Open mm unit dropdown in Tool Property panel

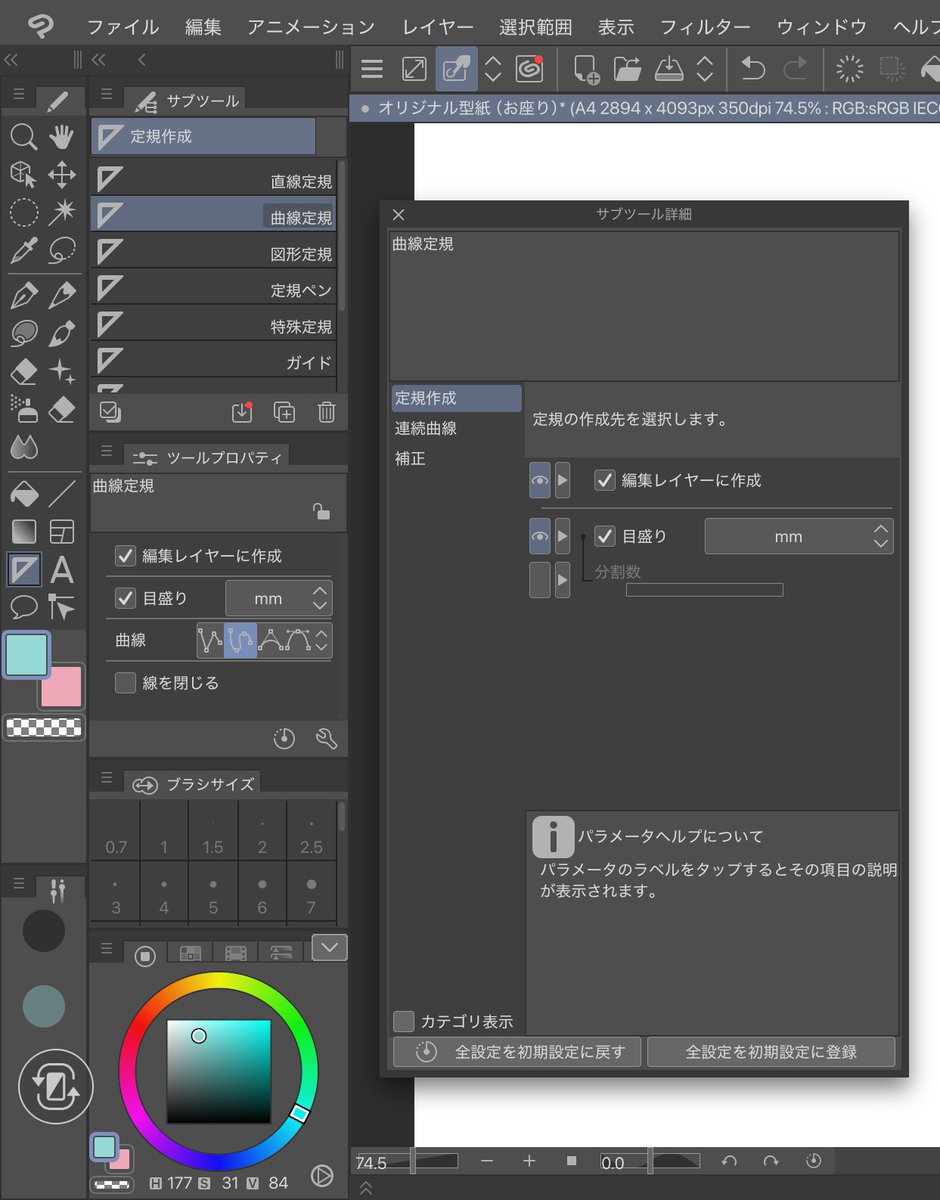(x=279, y=599)
